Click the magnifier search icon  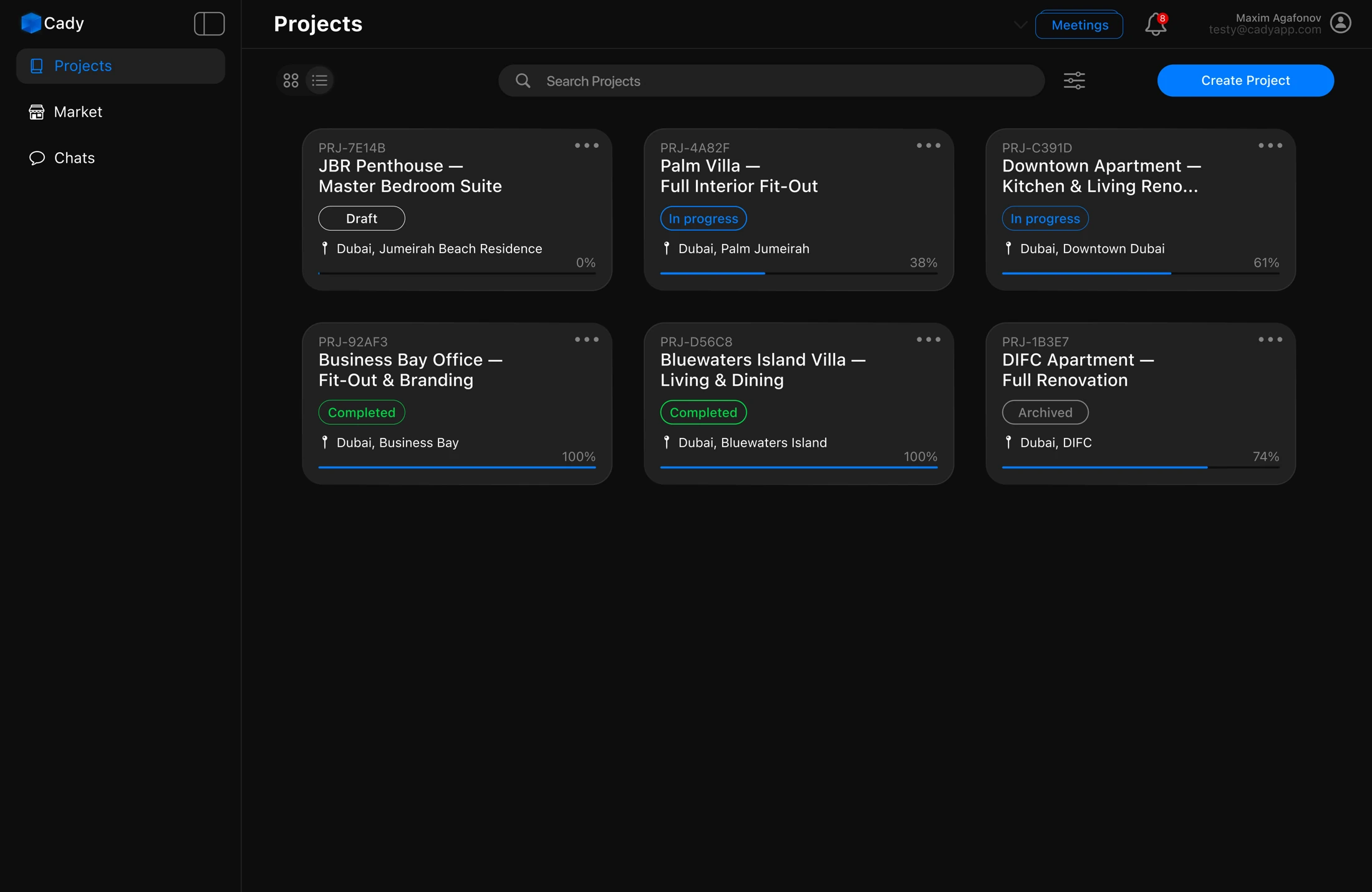pyautogui.click(x=523, y=81)
